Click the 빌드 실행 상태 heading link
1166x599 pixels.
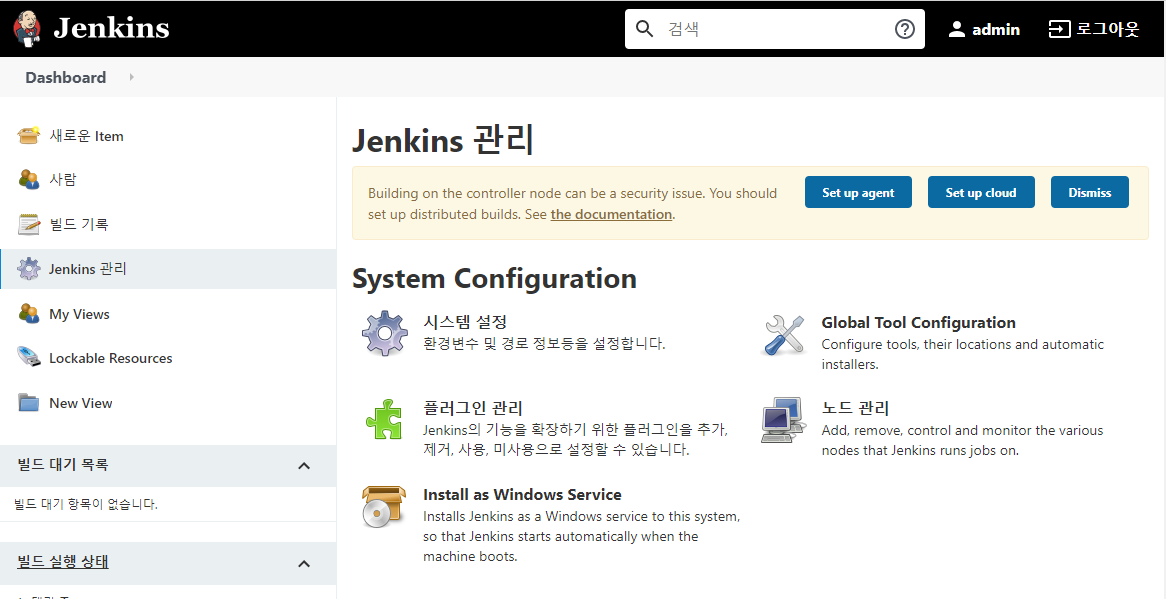click(62, 561)
